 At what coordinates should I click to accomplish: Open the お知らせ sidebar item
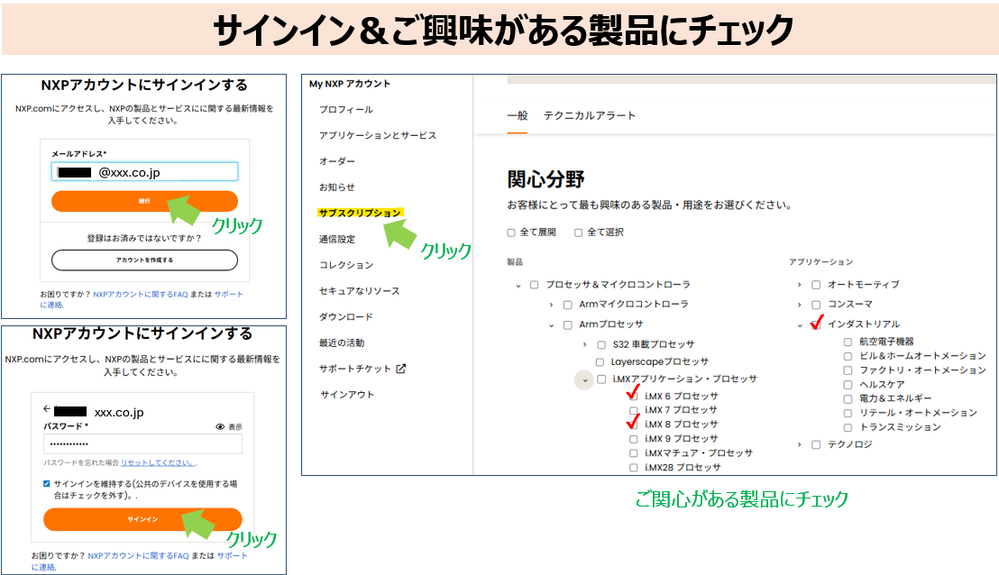[337, 187]
